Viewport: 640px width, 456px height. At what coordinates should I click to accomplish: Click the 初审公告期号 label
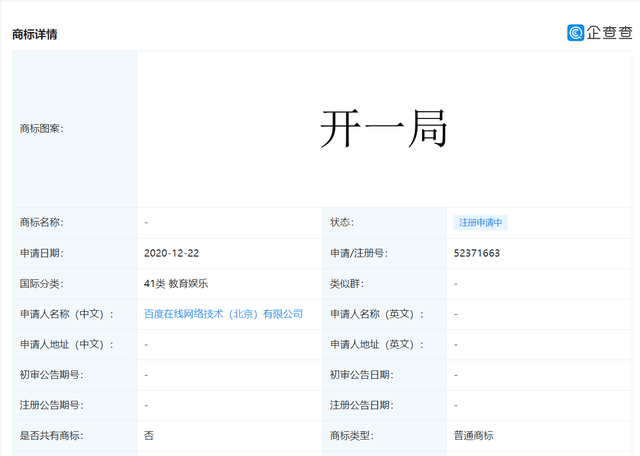(51, 375)
